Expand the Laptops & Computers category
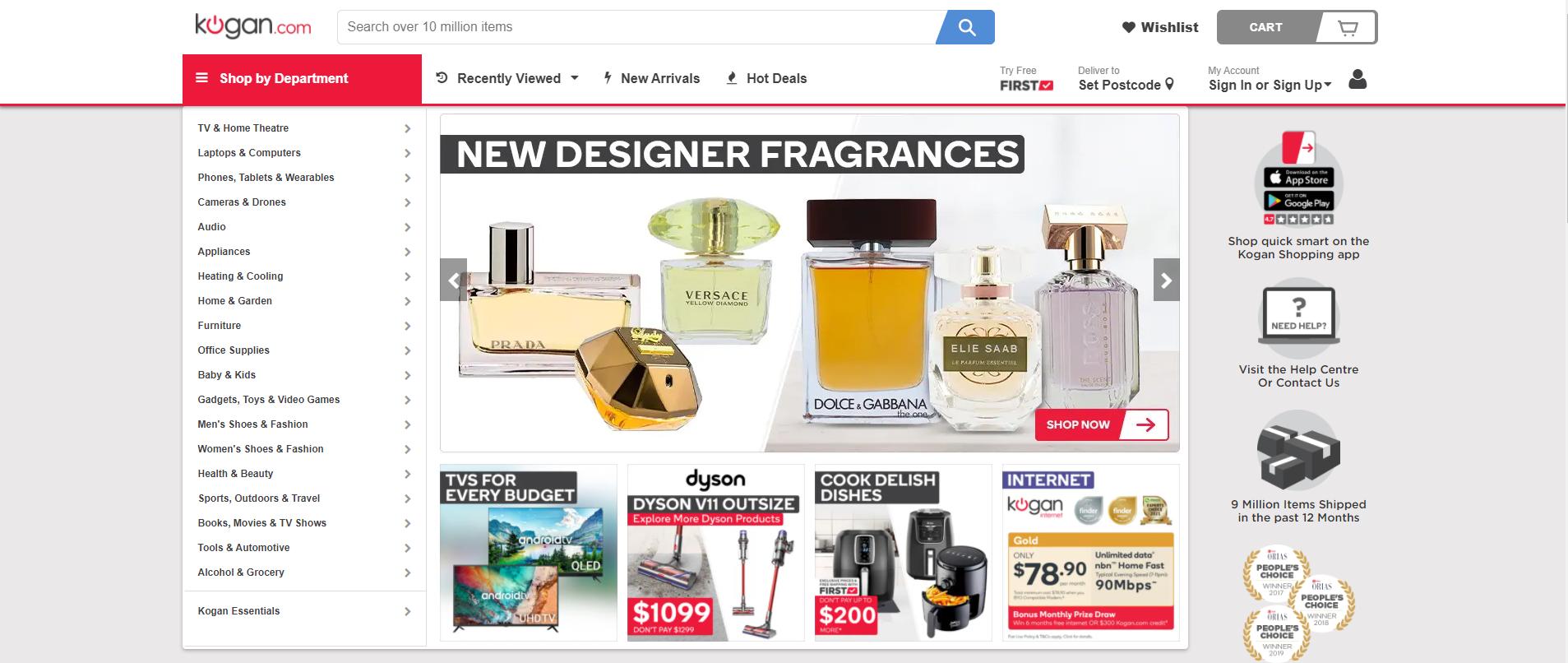 304,153
